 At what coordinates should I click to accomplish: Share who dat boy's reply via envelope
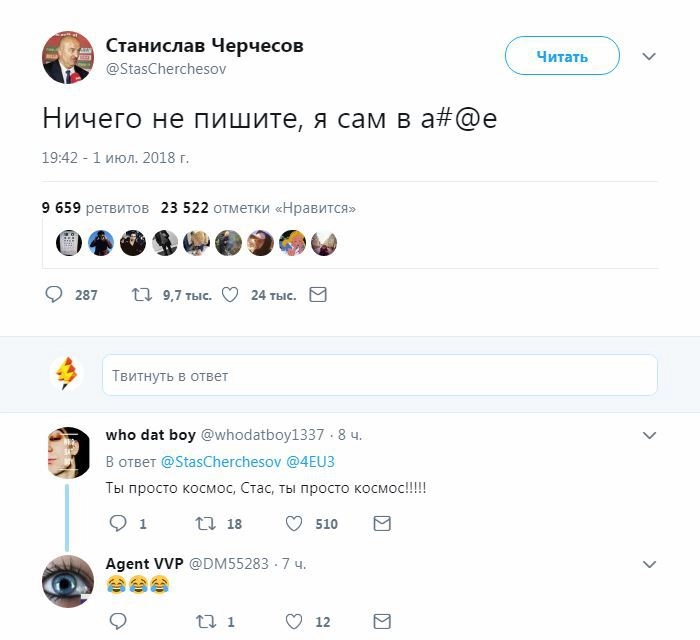382,523
